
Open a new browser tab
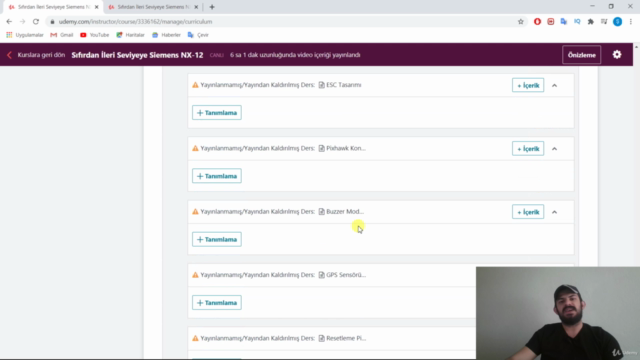pos(212,7)
